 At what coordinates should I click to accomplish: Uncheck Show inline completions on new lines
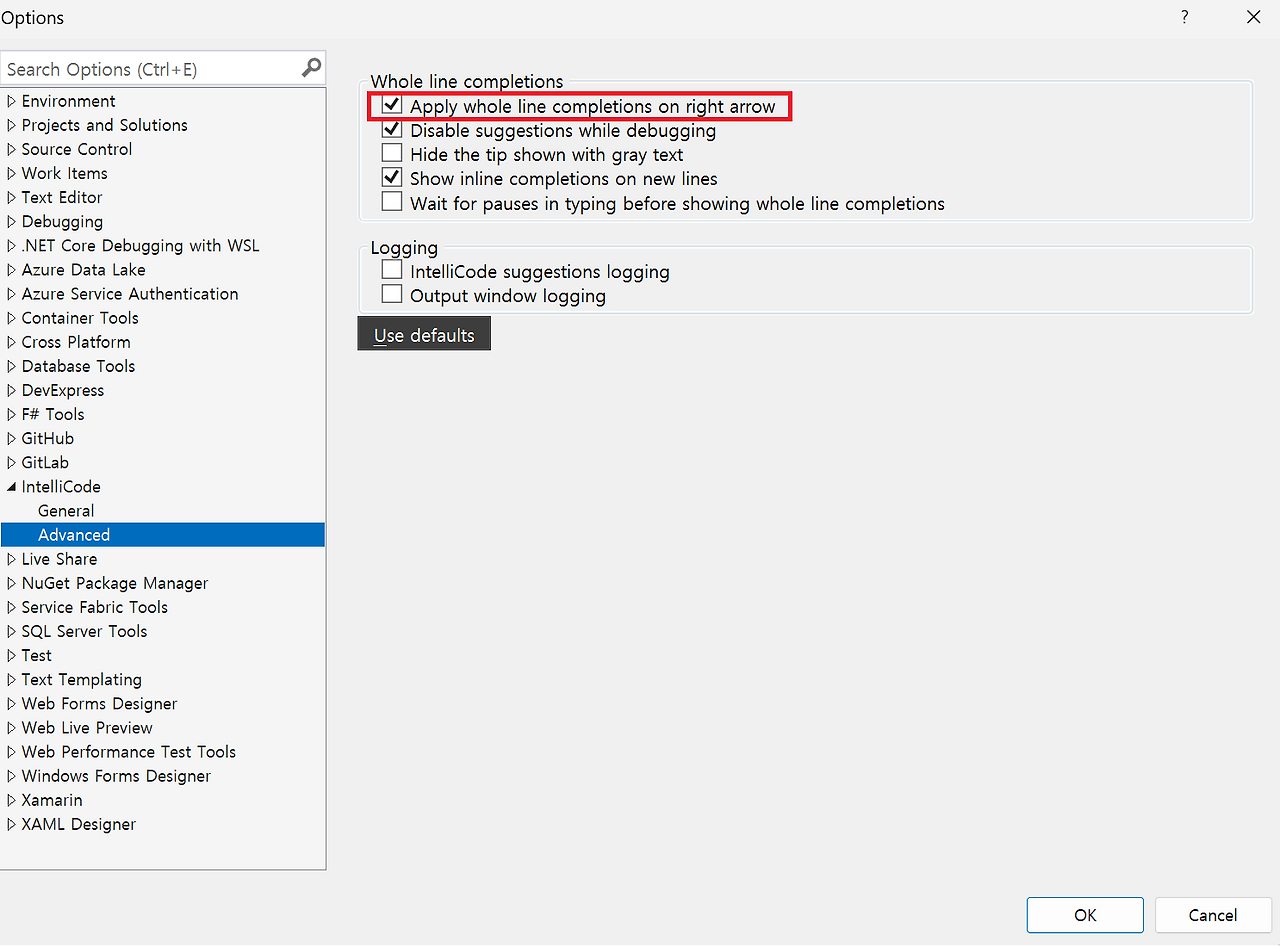[x=391, y=177]
